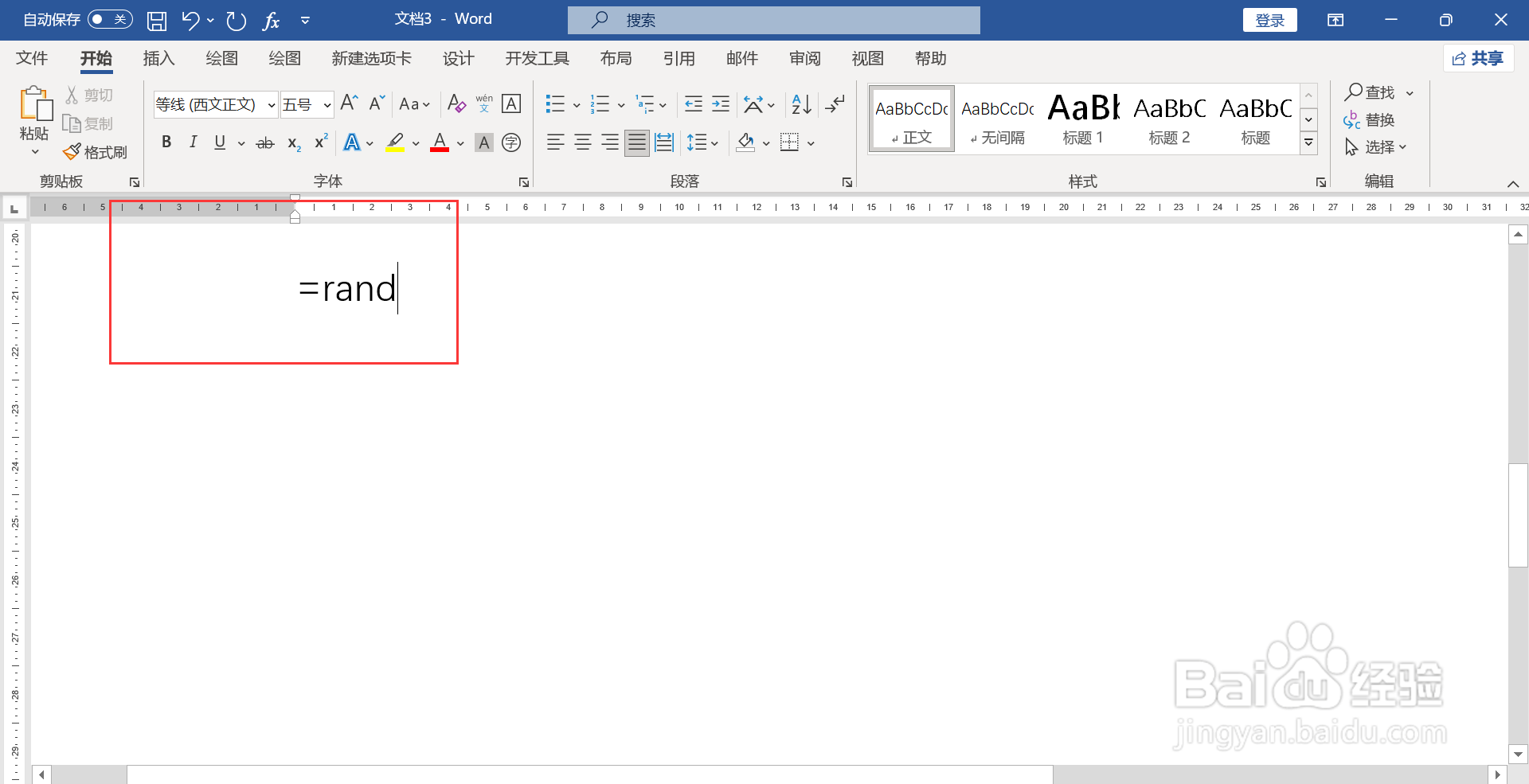Open the borders dropdown arrow
This screenshot has width=1529, height=784.
point(811,143)
